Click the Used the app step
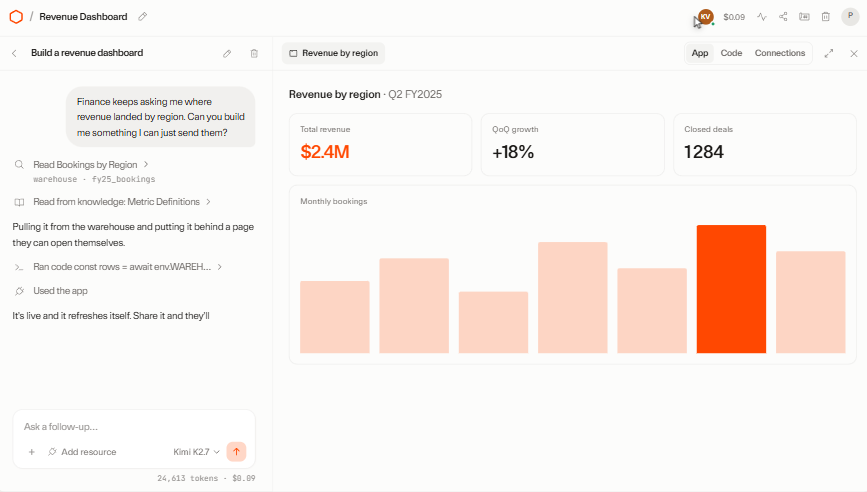This screenshot has height=492, width=867. tap(60, 291)
